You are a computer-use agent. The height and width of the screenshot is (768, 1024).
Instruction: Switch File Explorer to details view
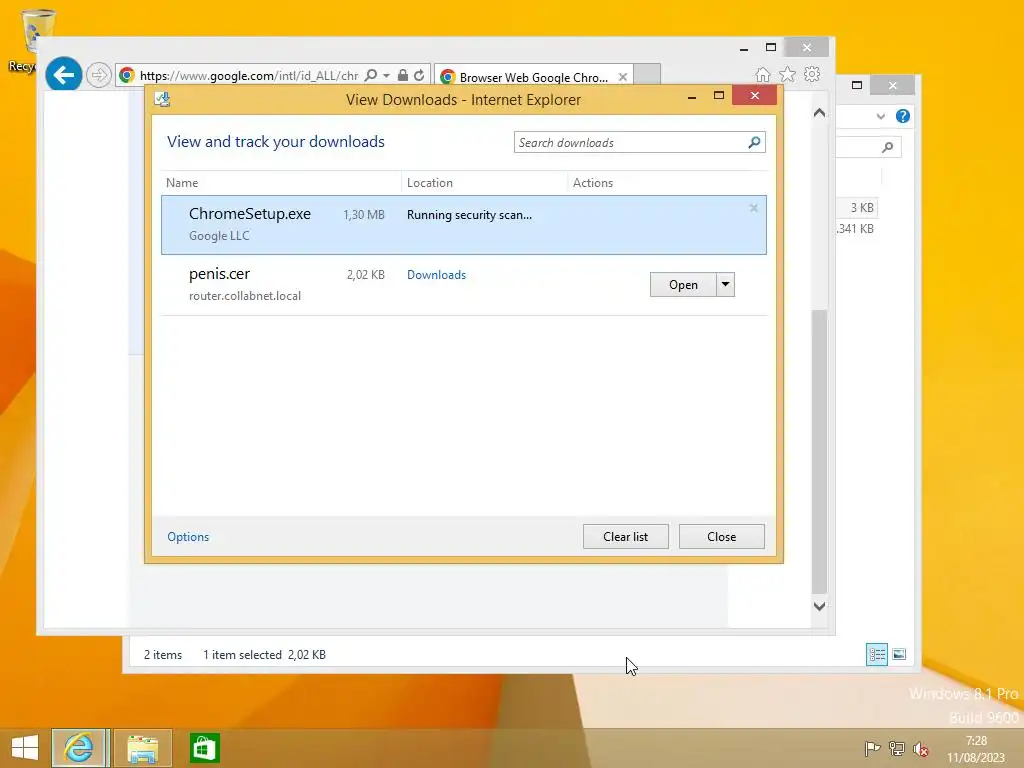point(876,654)
